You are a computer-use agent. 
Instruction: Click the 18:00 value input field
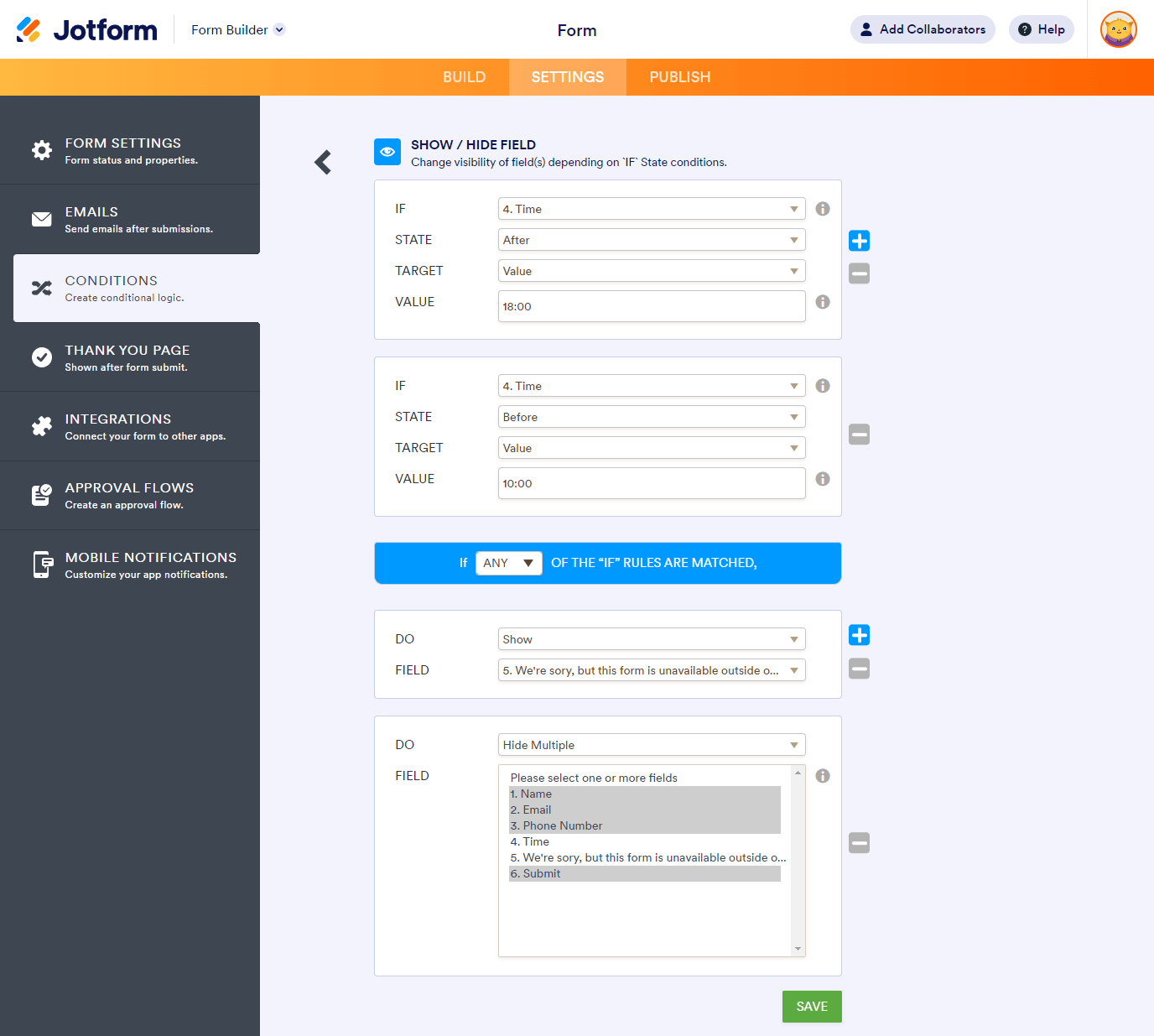point(652,306)
